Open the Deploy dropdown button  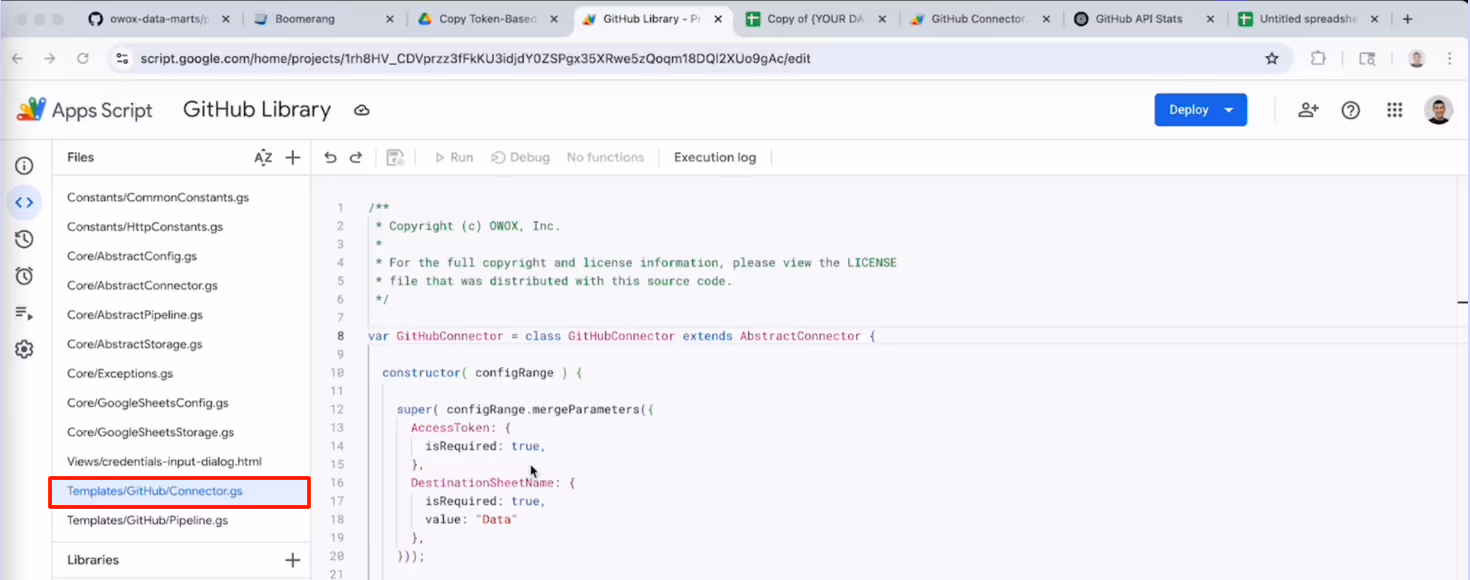tap(1200, 110)
